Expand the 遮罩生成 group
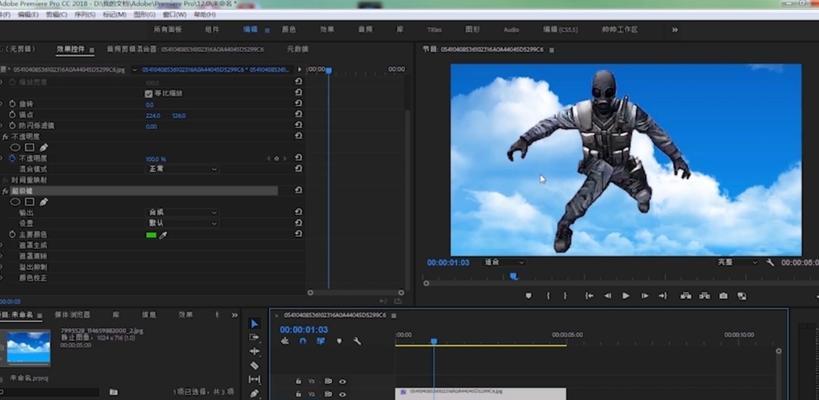The width and height of the screenshot is (819, 400). [x=2, y=245]
